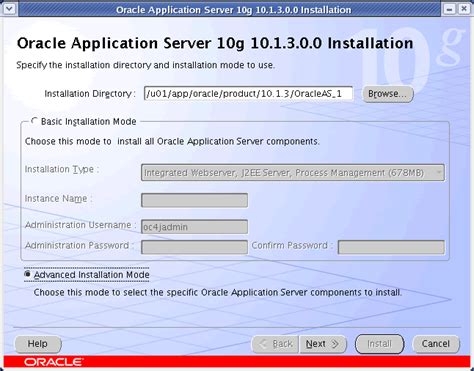Click the Confirm Password field

[391, 247]
